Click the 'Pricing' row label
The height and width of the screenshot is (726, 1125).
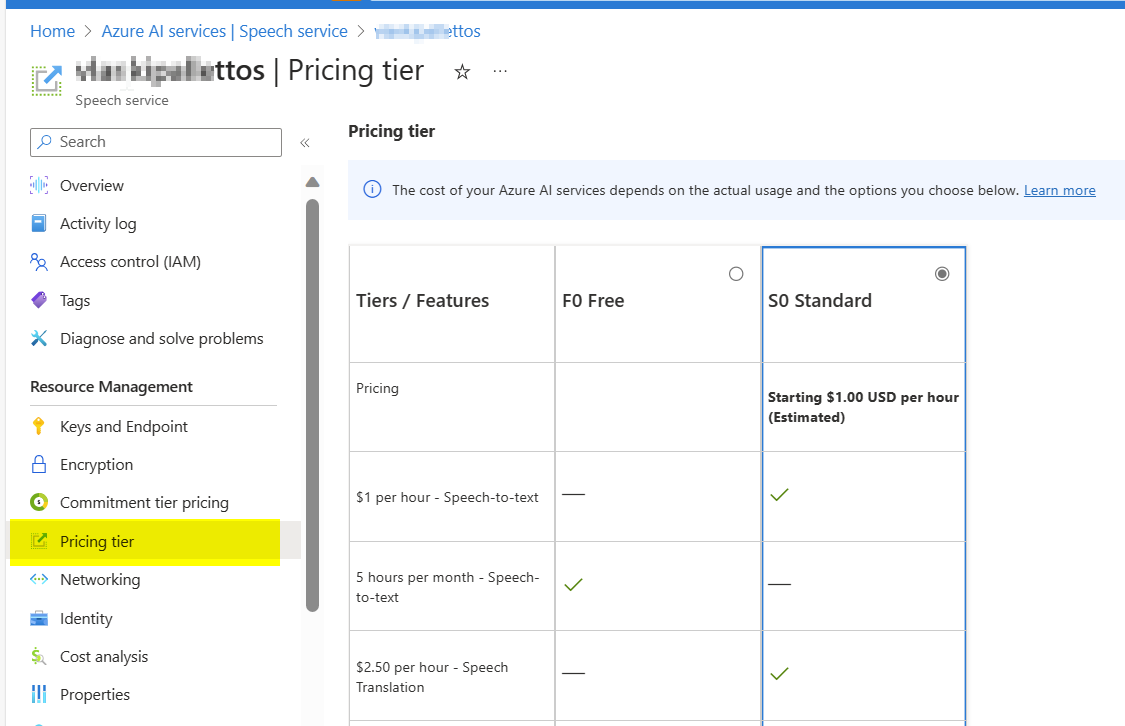point(377,388)
